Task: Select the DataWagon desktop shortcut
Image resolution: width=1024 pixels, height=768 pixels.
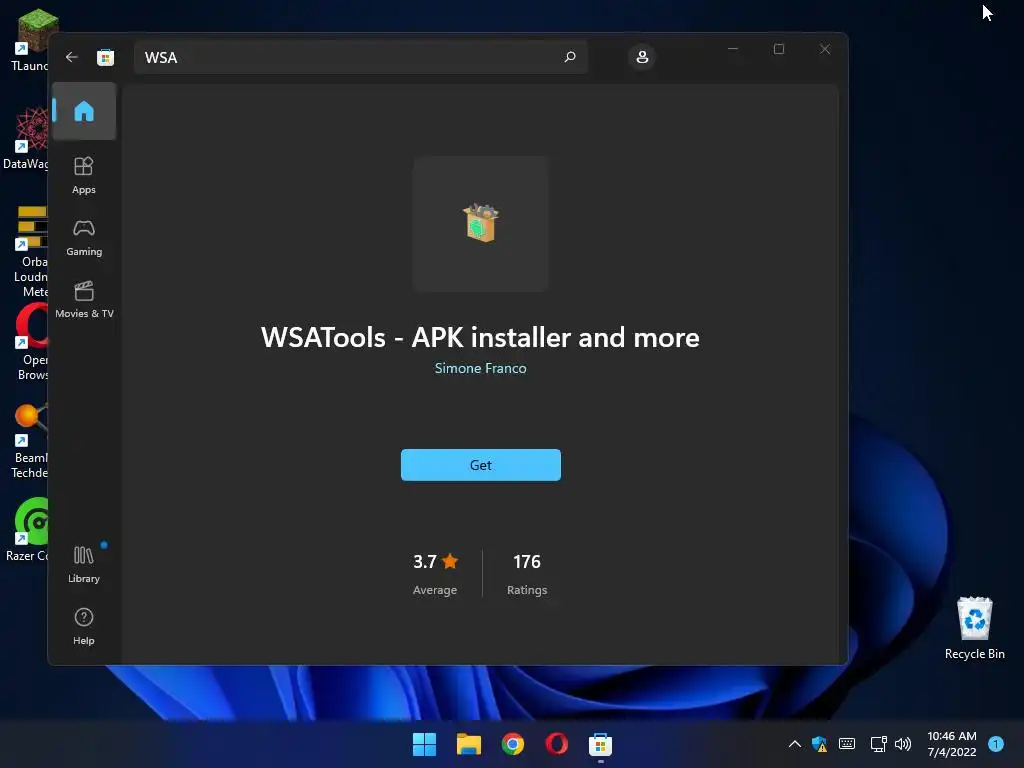Action: [x=25, y=138]
